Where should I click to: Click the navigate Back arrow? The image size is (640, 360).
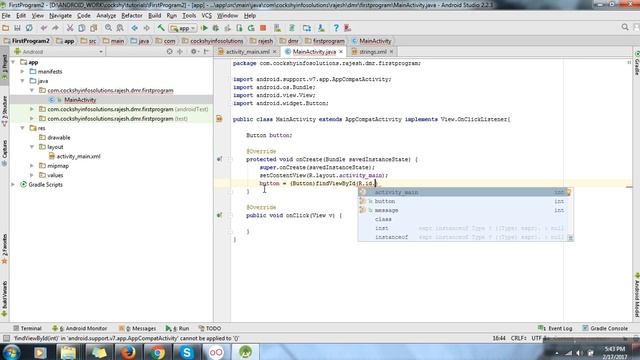click(134, 28)
